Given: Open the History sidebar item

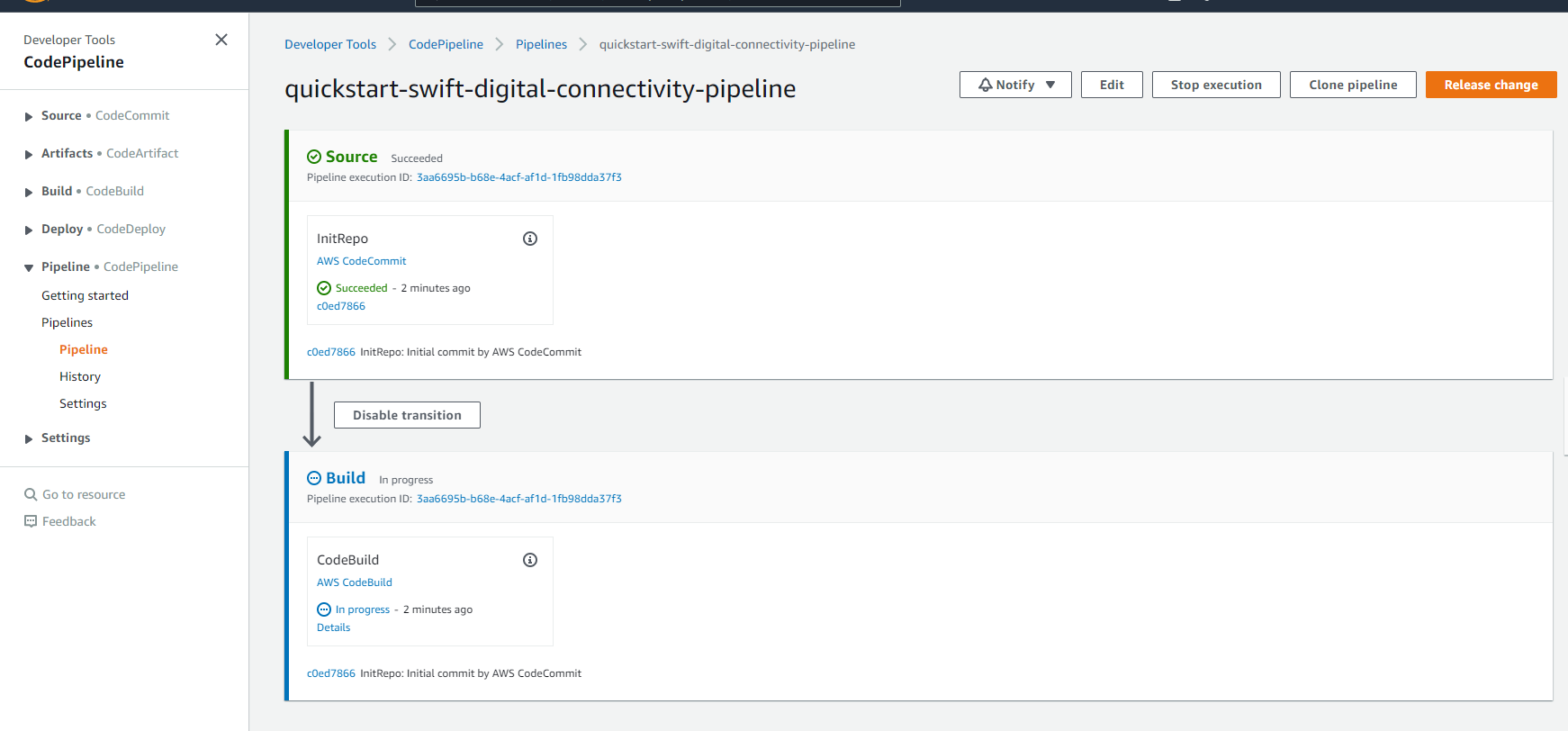Looking at the screenshot, I should 80,376.
